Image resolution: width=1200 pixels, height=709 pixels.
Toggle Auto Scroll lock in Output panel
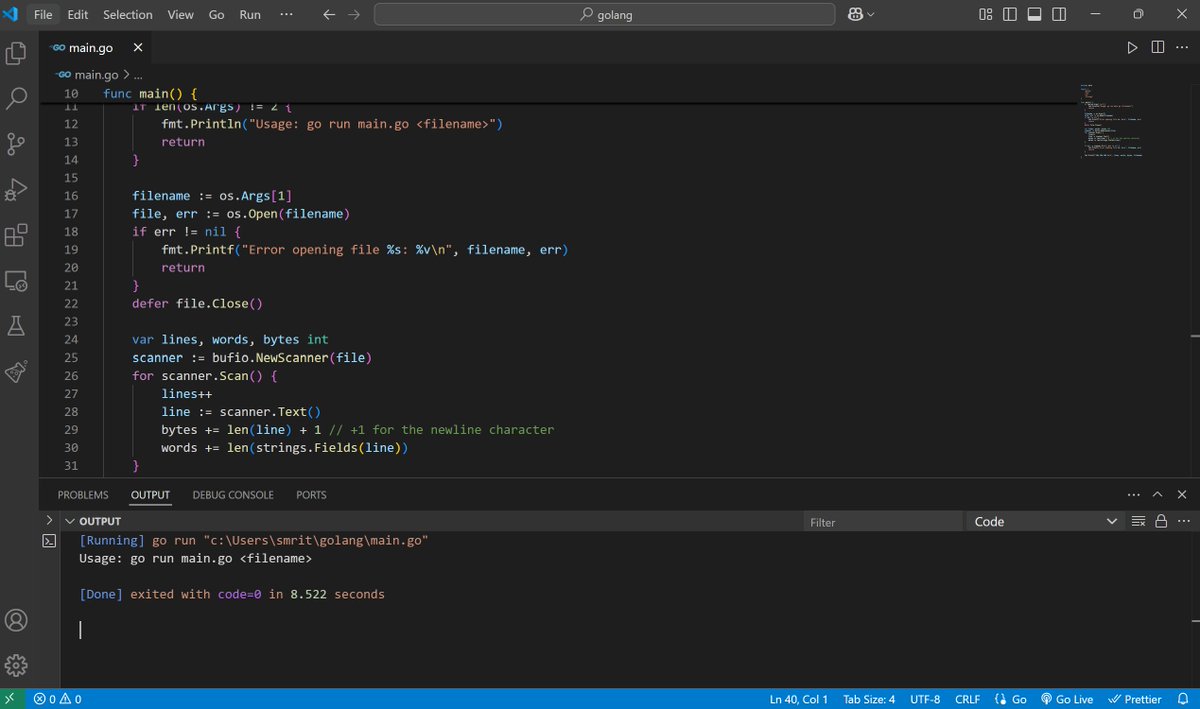(1160, 520)
